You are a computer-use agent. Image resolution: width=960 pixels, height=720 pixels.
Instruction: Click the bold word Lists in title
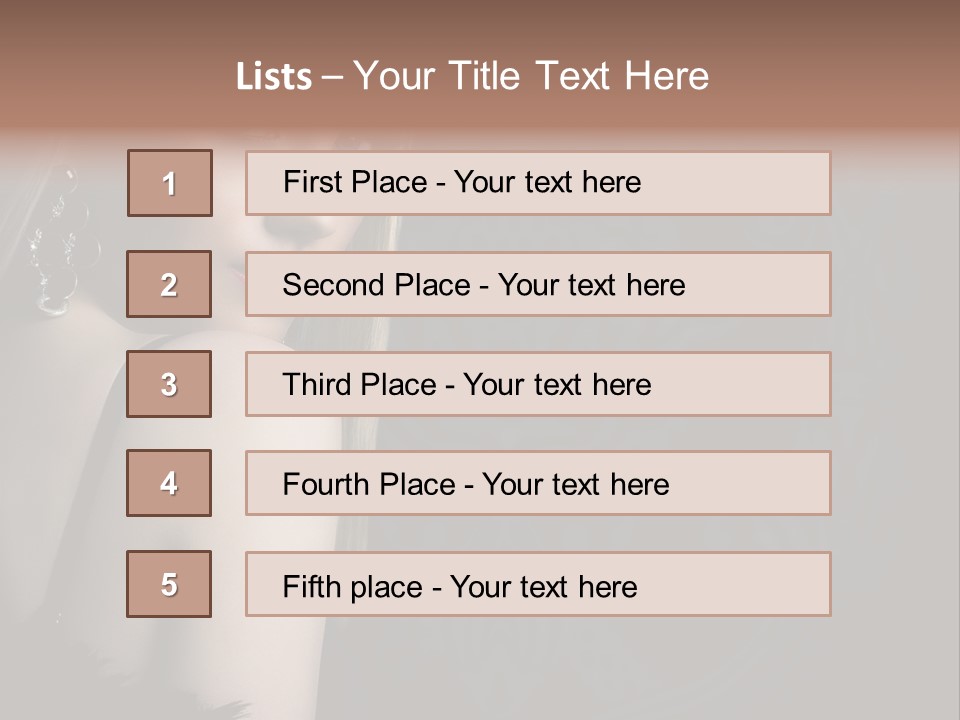pyautogui.click(x=273, y=77)
